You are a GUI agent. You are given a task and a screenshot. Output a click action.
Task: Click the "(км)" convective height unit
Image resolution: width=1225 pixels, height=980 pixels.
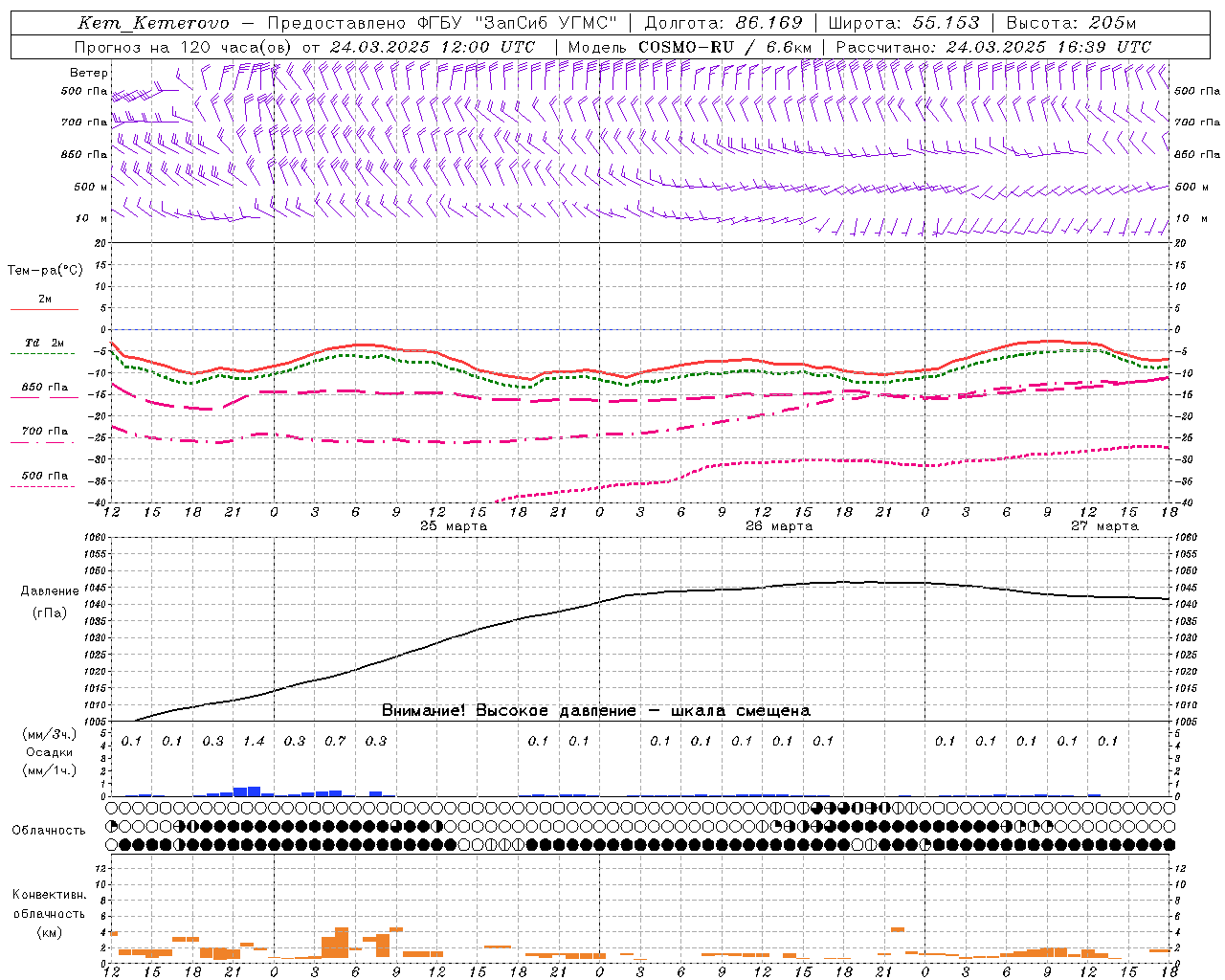[x=49, y=932]
